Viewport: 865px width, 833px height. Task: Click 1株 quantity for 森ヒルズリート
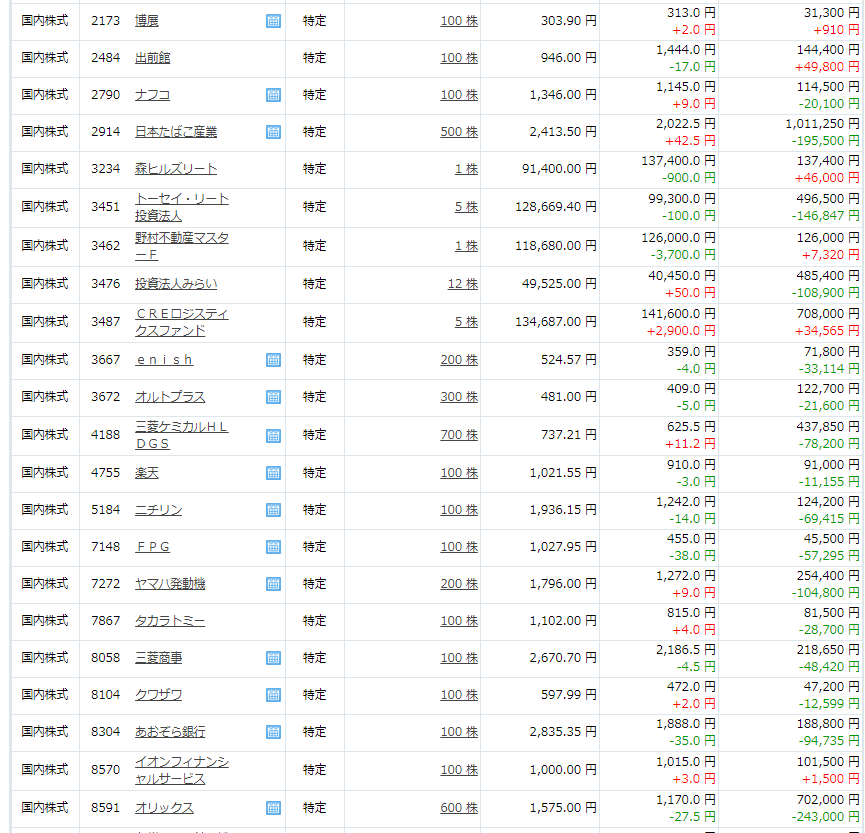(466, 169)
